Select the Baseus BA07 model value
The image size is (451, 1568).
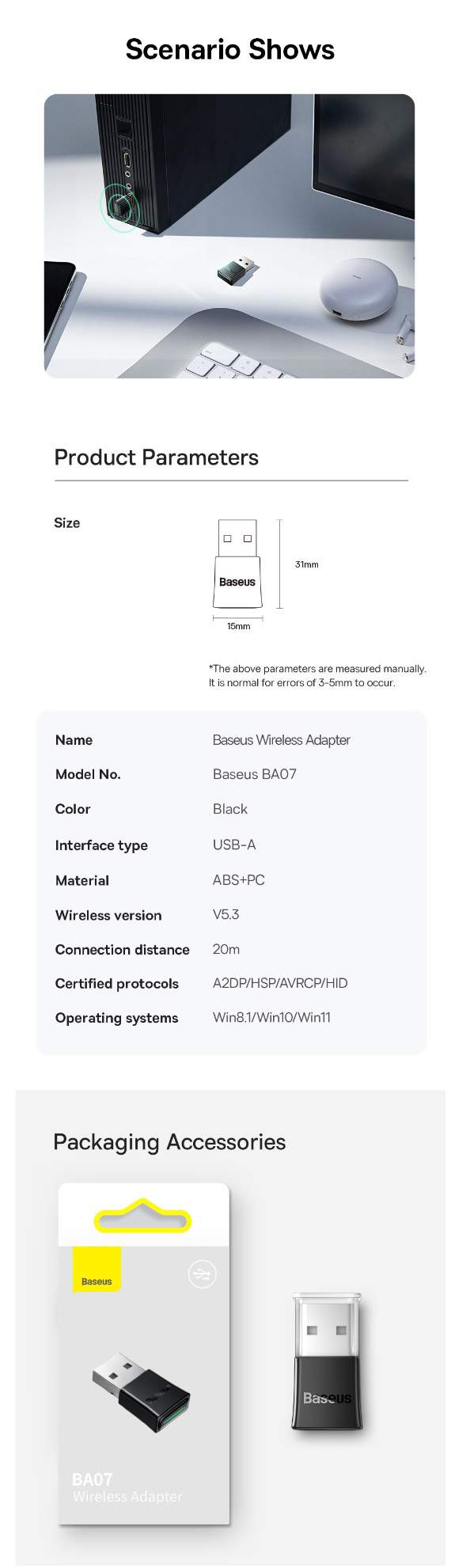coord(255,774)
